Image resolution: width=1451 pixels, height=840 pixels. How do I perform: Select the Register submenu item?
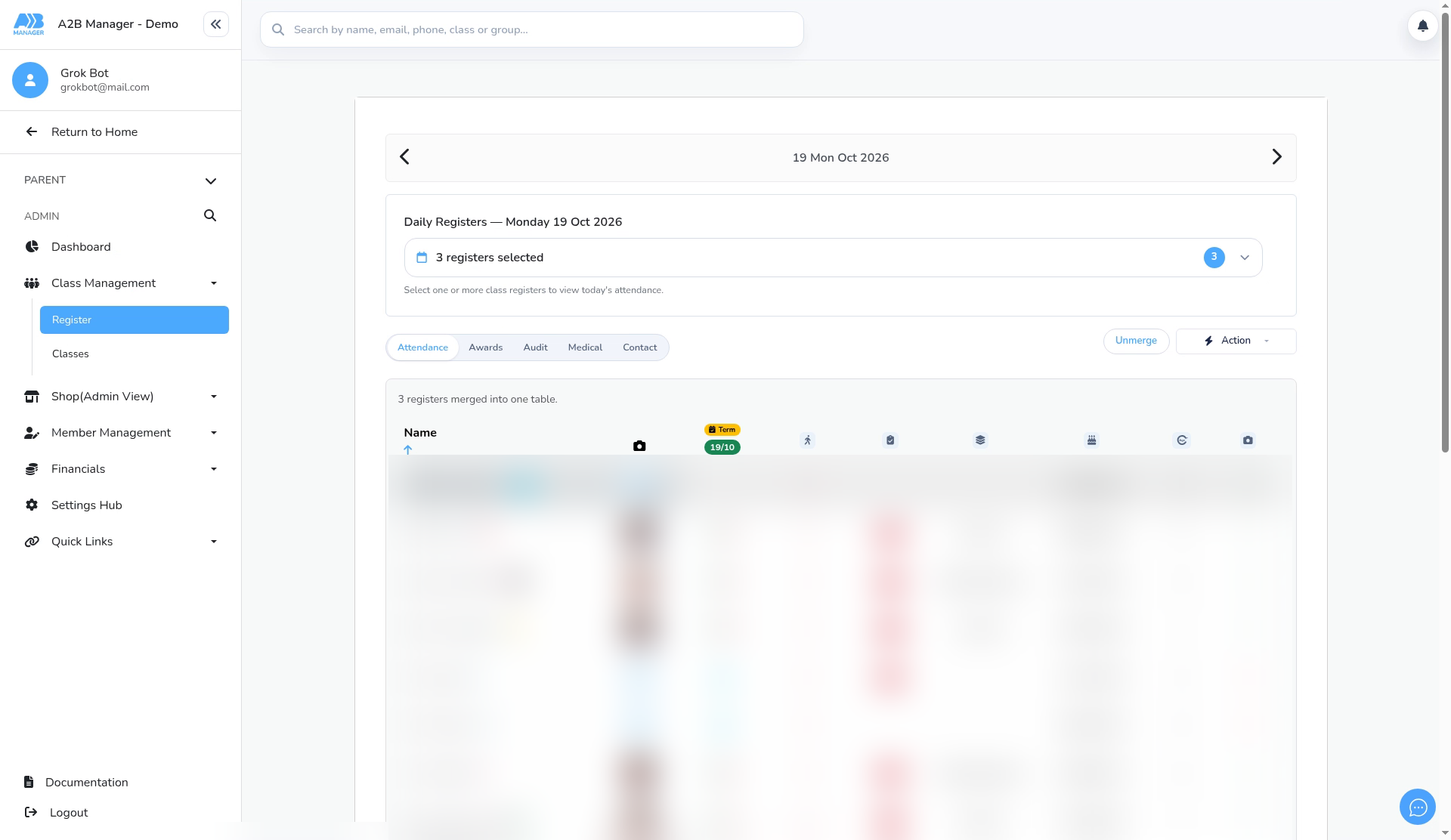point(135,320)
